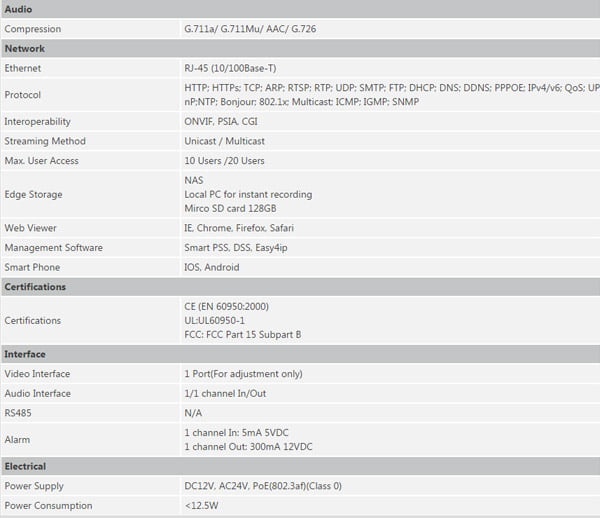The image size is (600, 518).
Task: Select the FCC Part 15 Subpart B line
Action: 243,334
